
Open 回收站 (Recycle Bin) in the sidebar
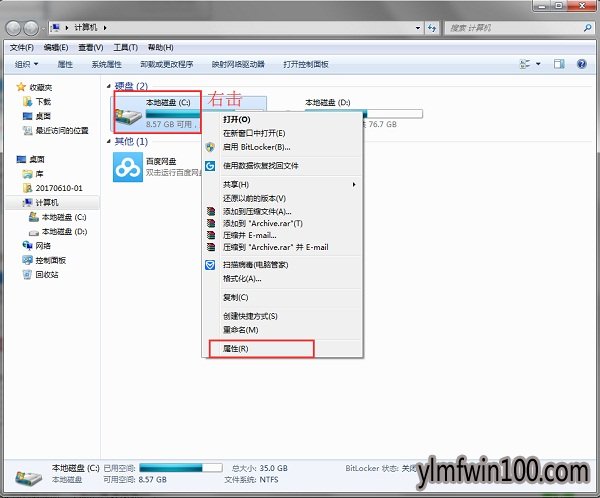click(x=48, y=273)
